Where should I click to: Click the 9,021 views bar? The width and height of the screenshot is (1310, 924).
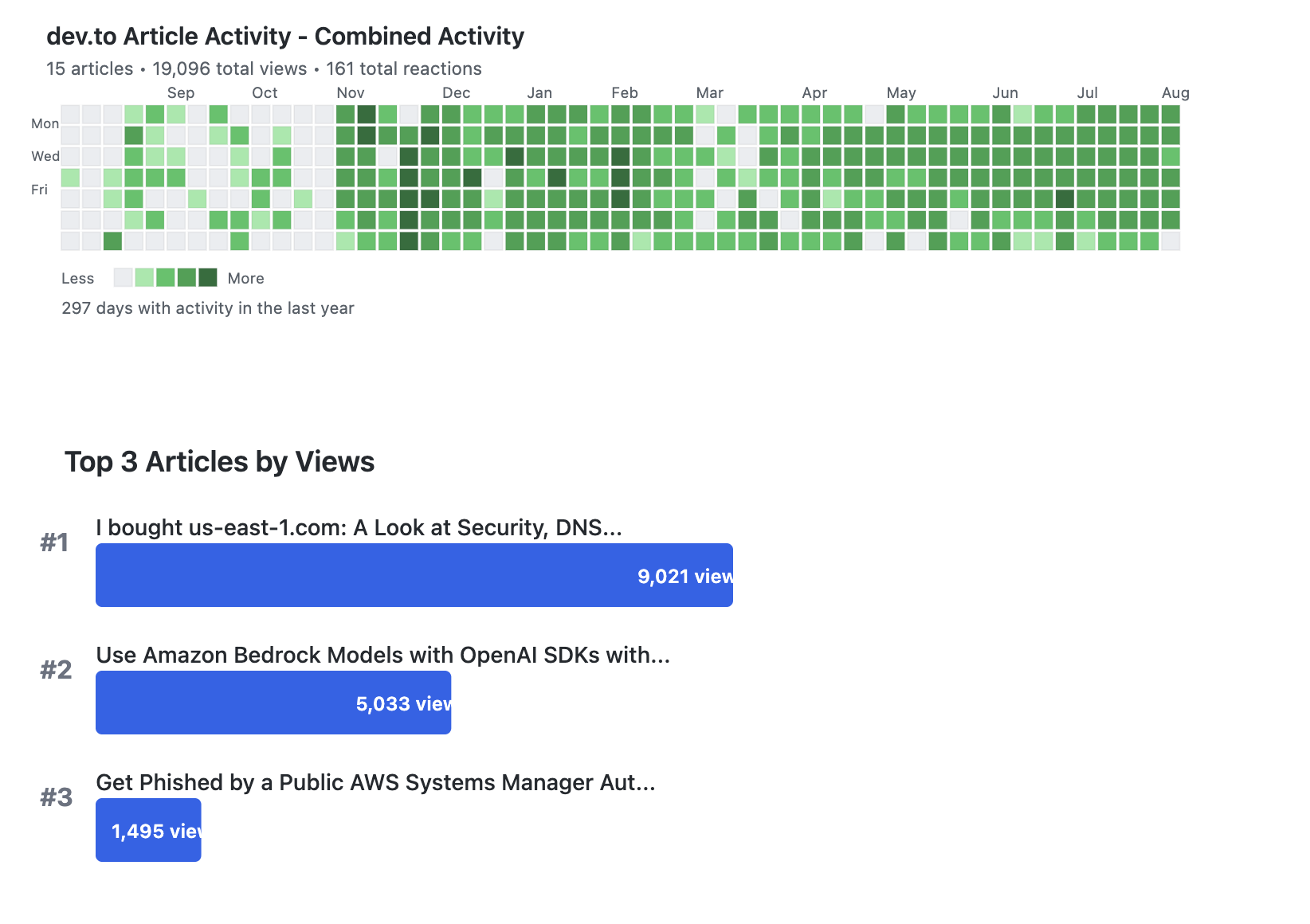coord(414,575)
